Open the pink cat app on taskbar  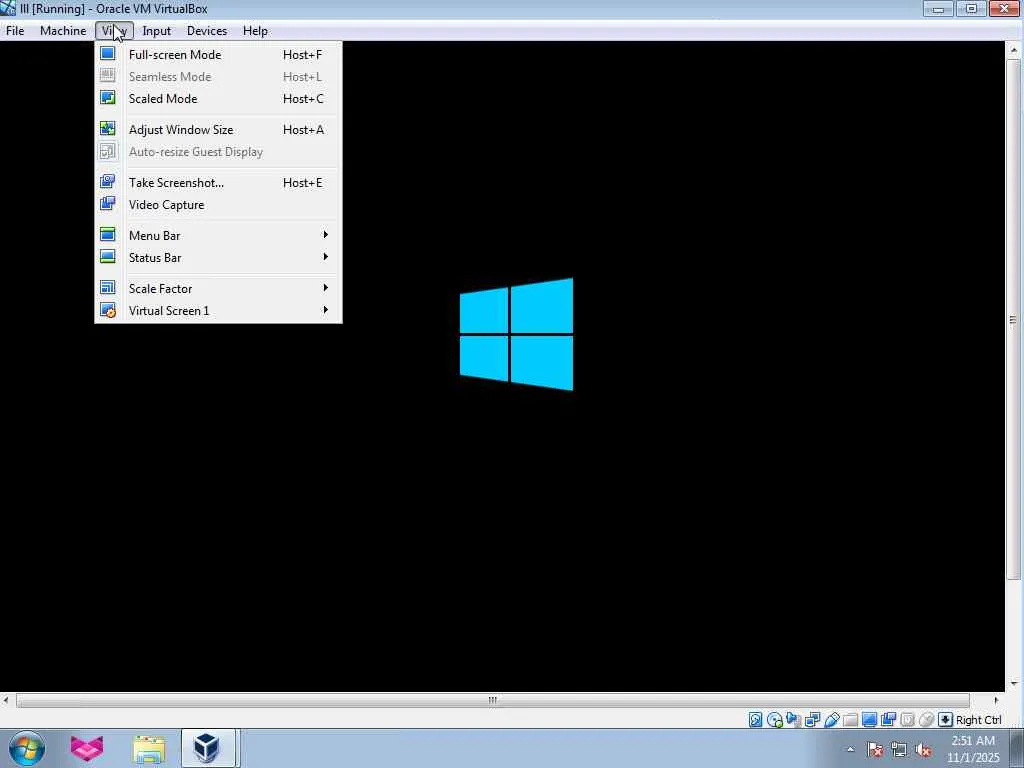pyautogui.click(x=87, y=748)
